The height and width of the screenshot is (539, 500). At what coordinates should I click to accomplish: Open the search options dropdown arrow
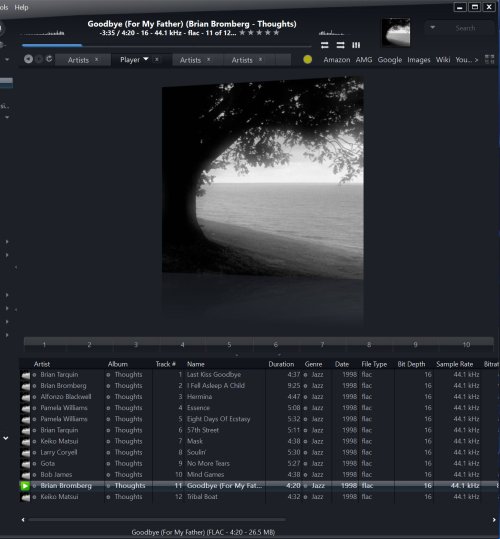coord(433,28)
